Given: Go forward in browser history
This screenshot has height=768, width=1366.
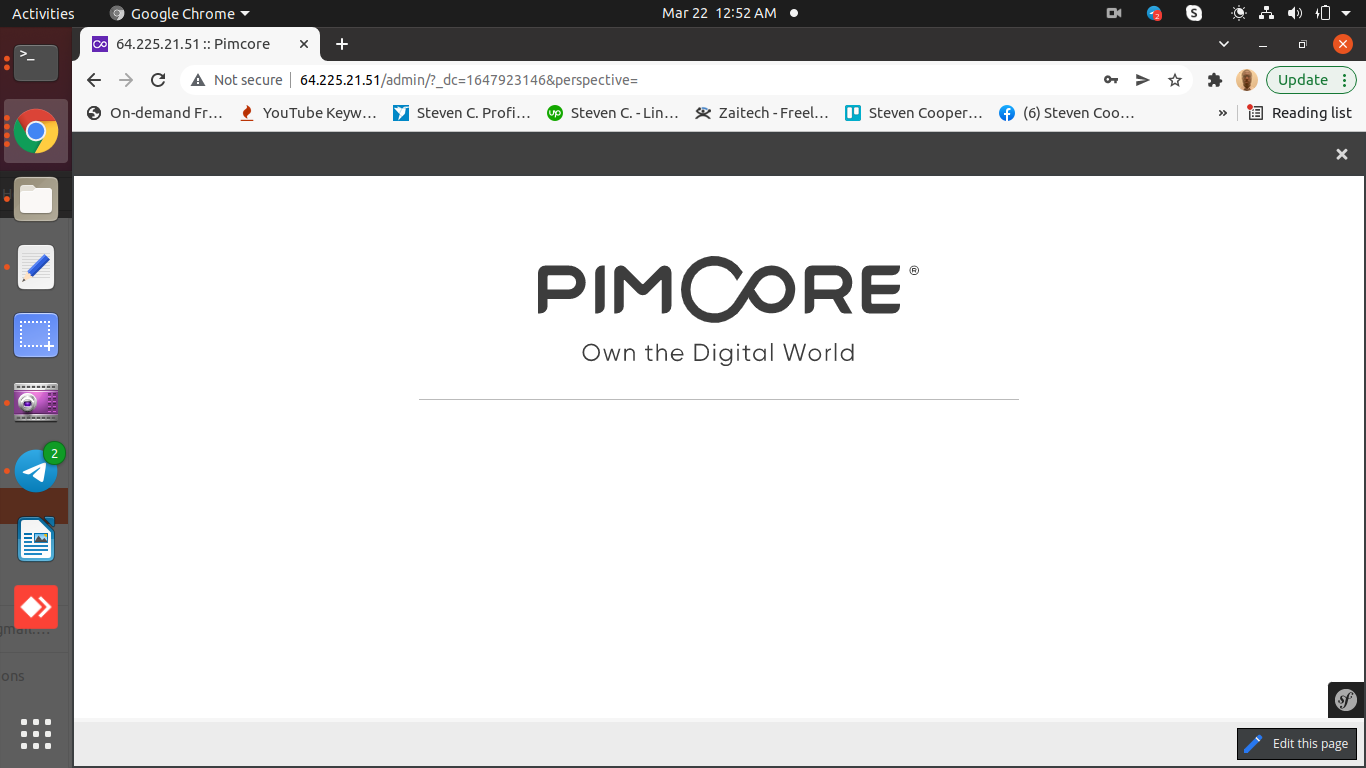Looking at the screenshot, I should pyautogui.click(x=126, y=80).
